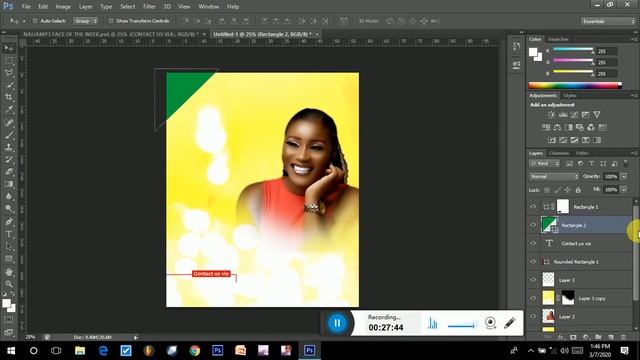The height and width of the screenshot is (360, 640).
Task: Click the recorder webcam icon
Action: click(x=491, y=323)
